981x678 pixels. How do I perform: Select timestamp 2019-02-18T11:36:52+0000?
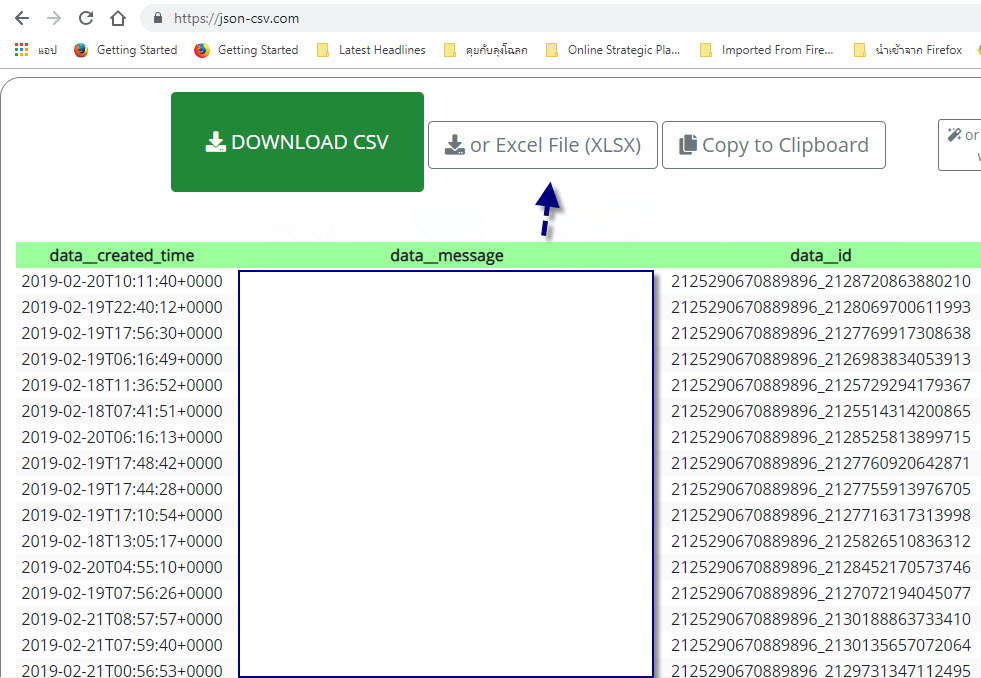[x=122, y=385]
